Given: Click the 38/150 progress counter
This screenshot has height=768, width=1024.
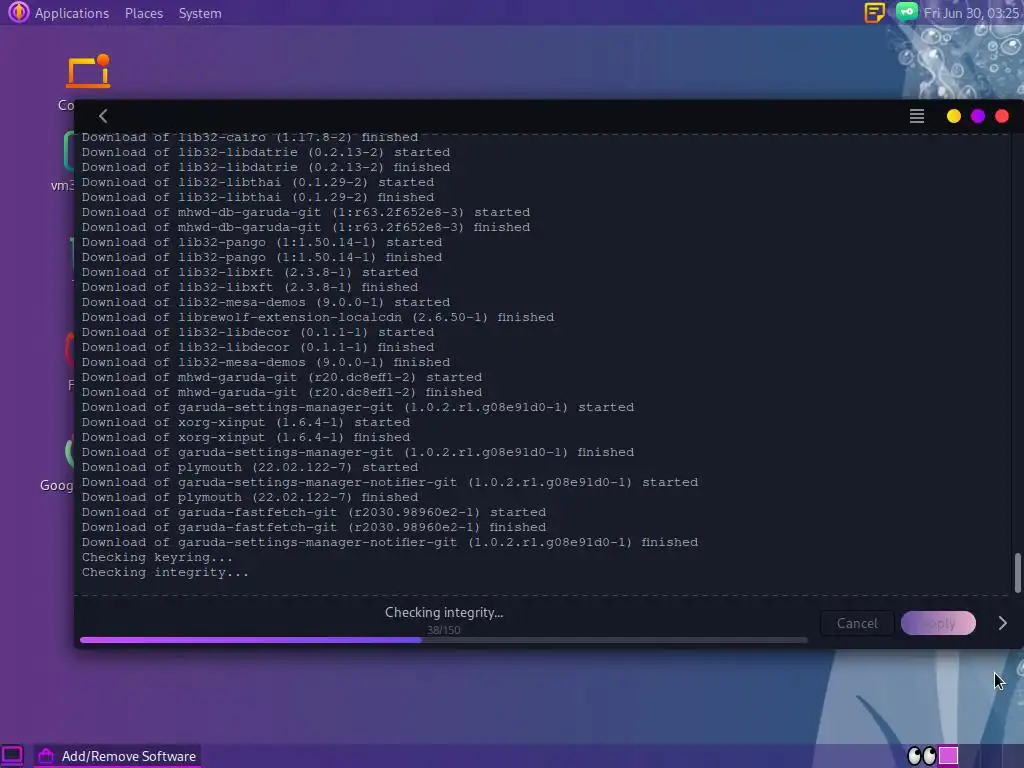Looking at the screenshot, I should [444, 630].
